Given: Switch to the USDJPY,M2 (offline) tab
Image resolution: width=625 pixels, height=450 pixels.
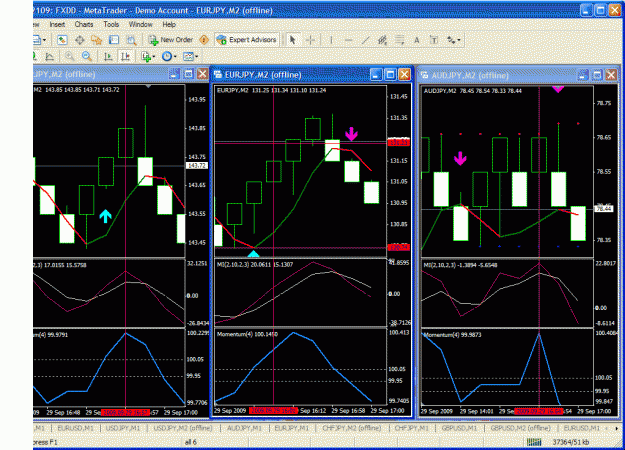Looking at the screenshot, I should pyautogui.click(x=183, y=428).
